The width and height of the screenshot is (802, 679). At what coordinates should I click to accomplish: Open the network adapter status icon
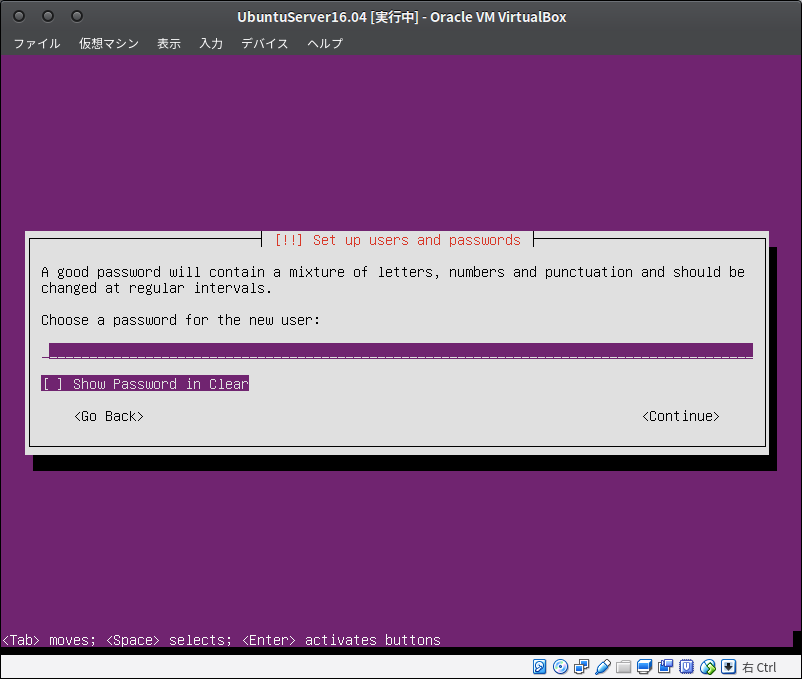[582, 667]
